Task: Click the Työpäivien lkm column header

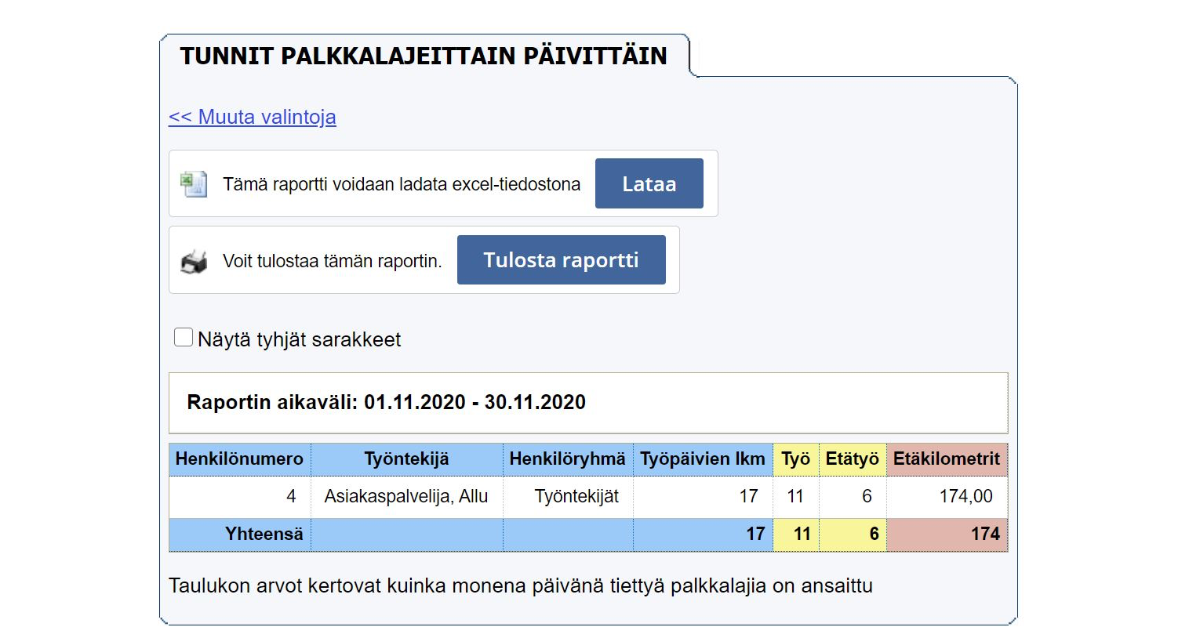Action: point(702,459)
